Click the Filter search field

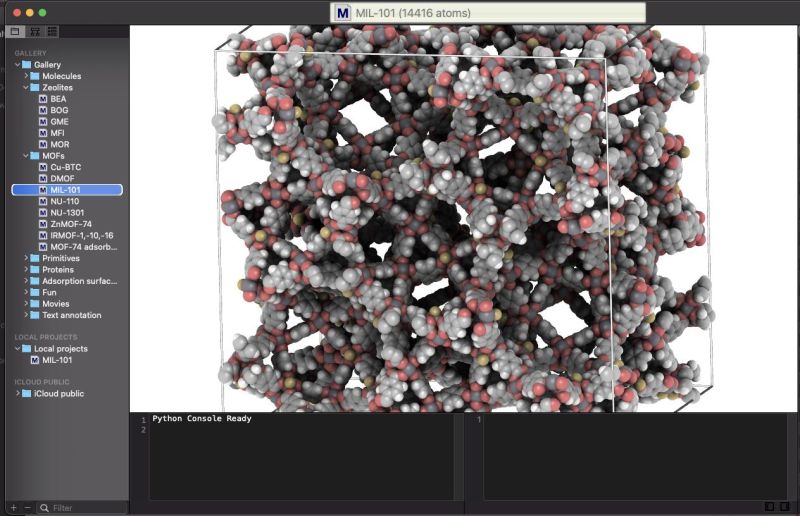[x=82, y=508]
